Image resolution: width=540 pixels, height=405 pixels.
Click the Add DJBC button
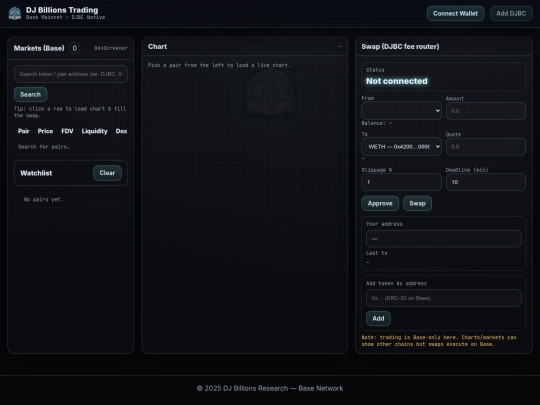tap(511, 13)
